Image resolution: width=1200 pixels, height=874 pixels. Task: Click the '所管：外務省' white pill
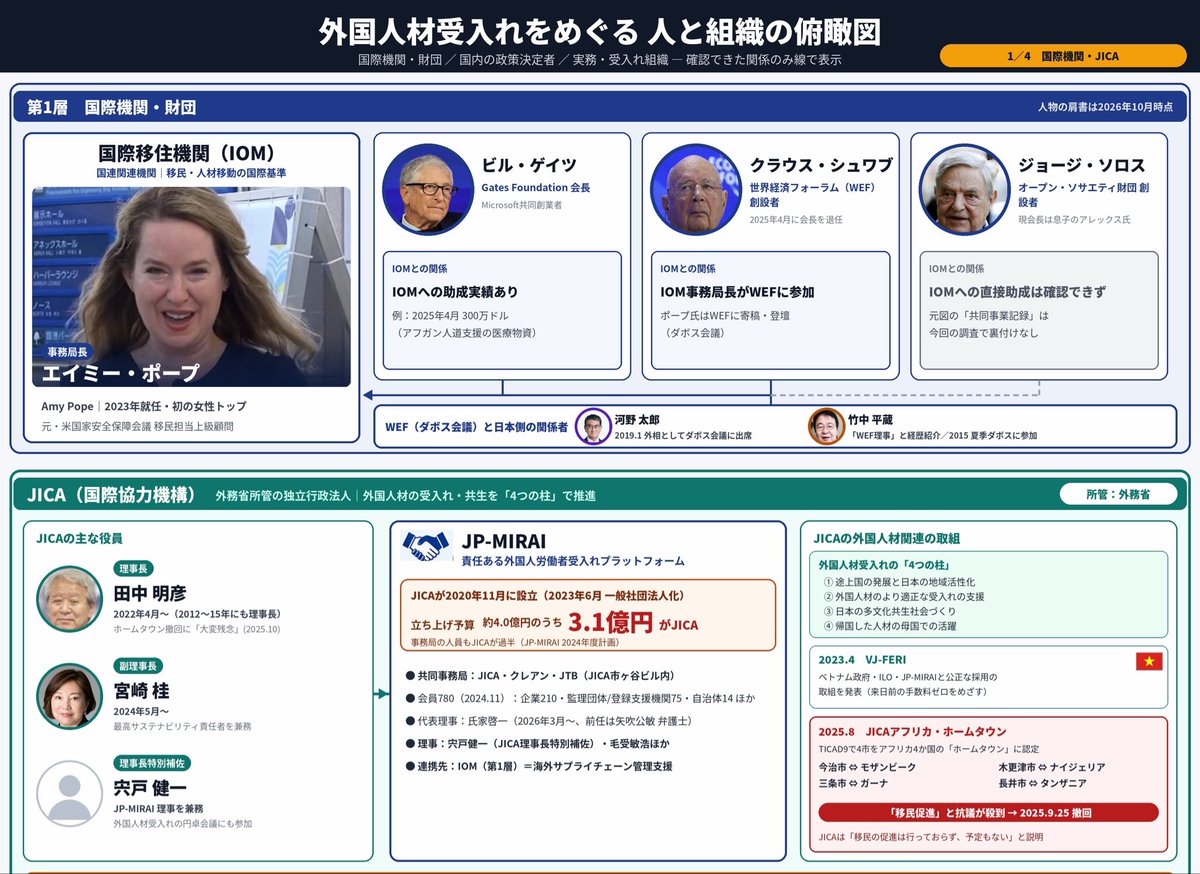1118,494
